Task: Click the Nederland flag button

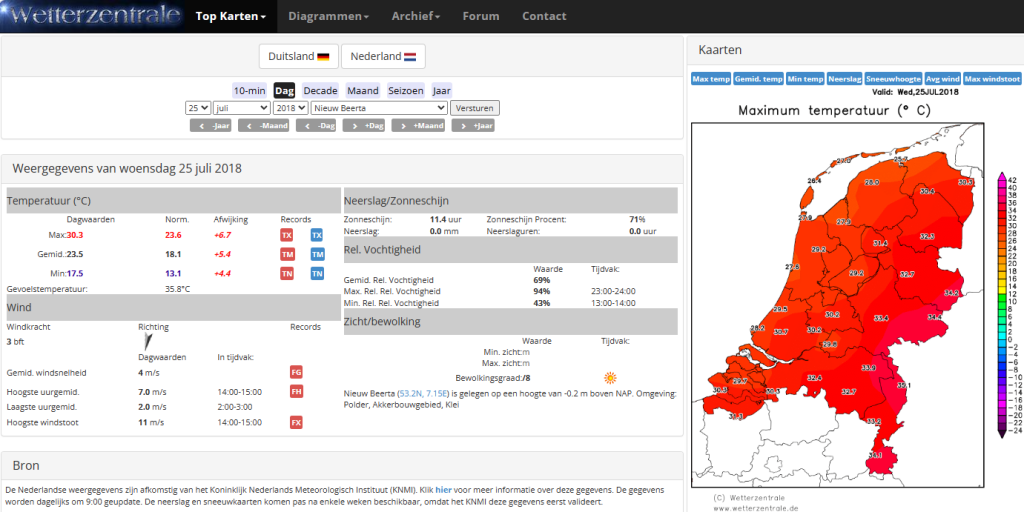Action: pos(383,56)
